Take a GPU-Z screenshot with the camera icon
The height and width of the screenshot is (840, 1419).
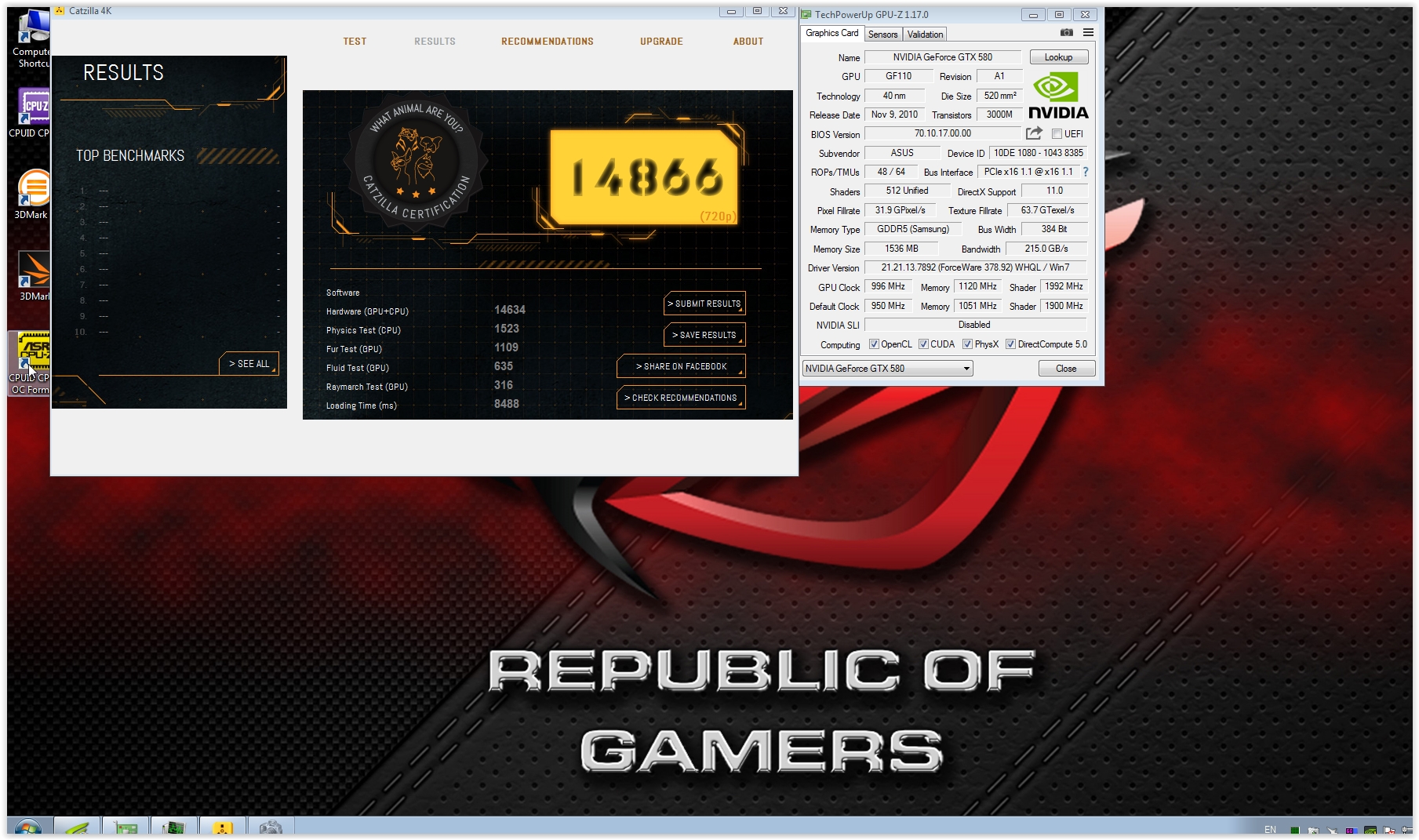[x=1066, y=33]
